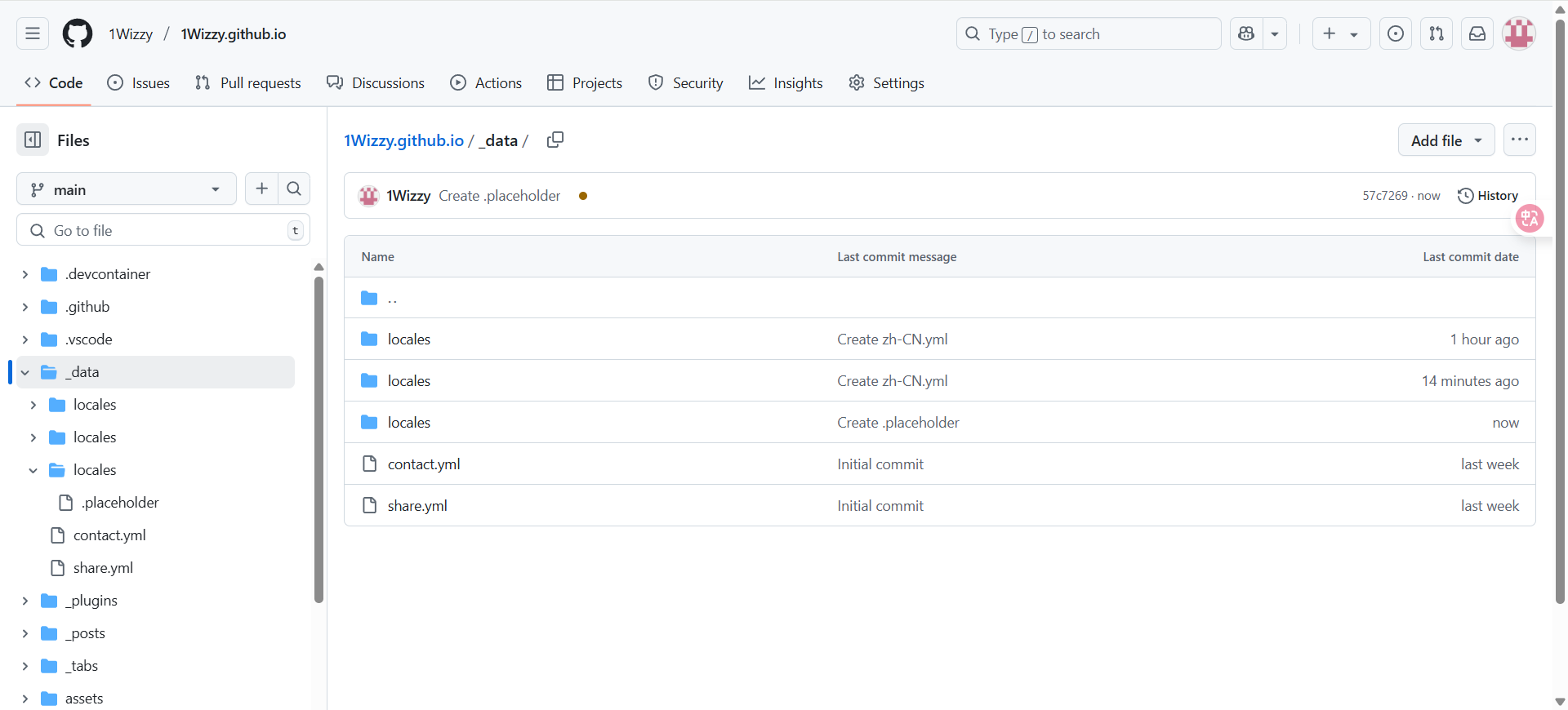Expand the _tabs folder chevron
Screen dimensions: 1568x710
pos(25,666)
